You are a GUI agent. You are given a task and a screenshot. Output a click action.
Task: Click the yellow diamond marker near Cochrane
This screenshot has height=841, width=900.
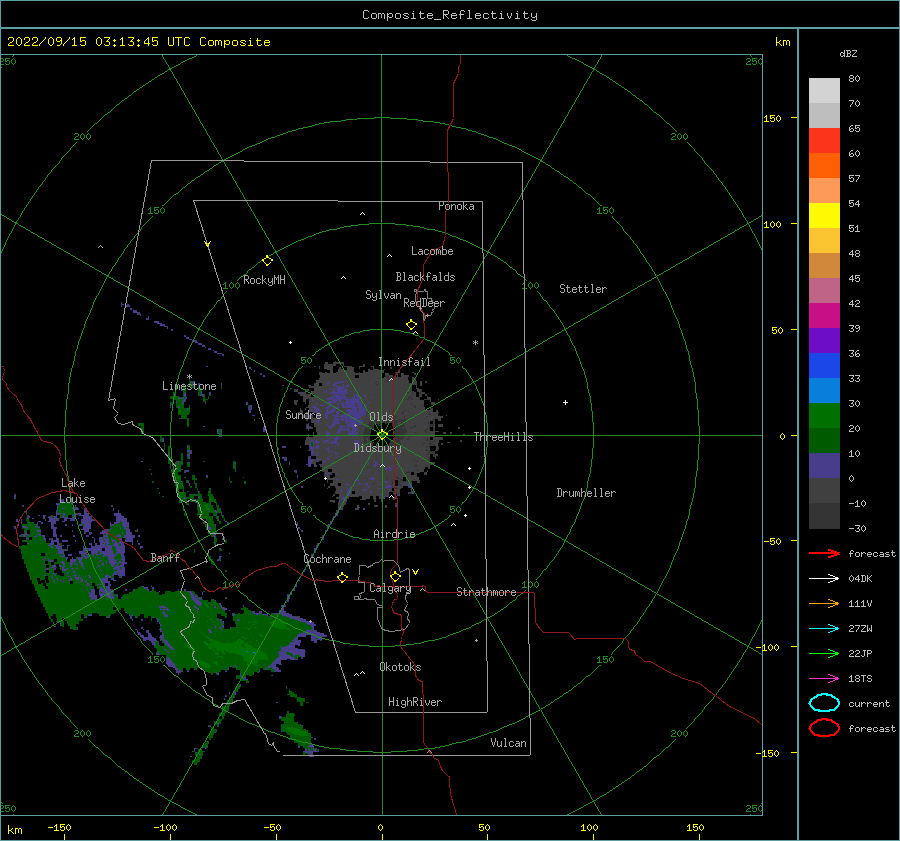click(342, 578)
